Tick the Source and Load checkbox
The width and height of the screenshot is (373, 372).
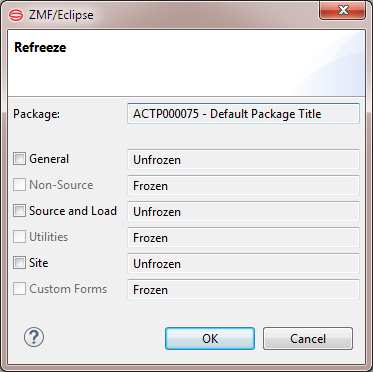pyautogui.click(x=19, y=211)
